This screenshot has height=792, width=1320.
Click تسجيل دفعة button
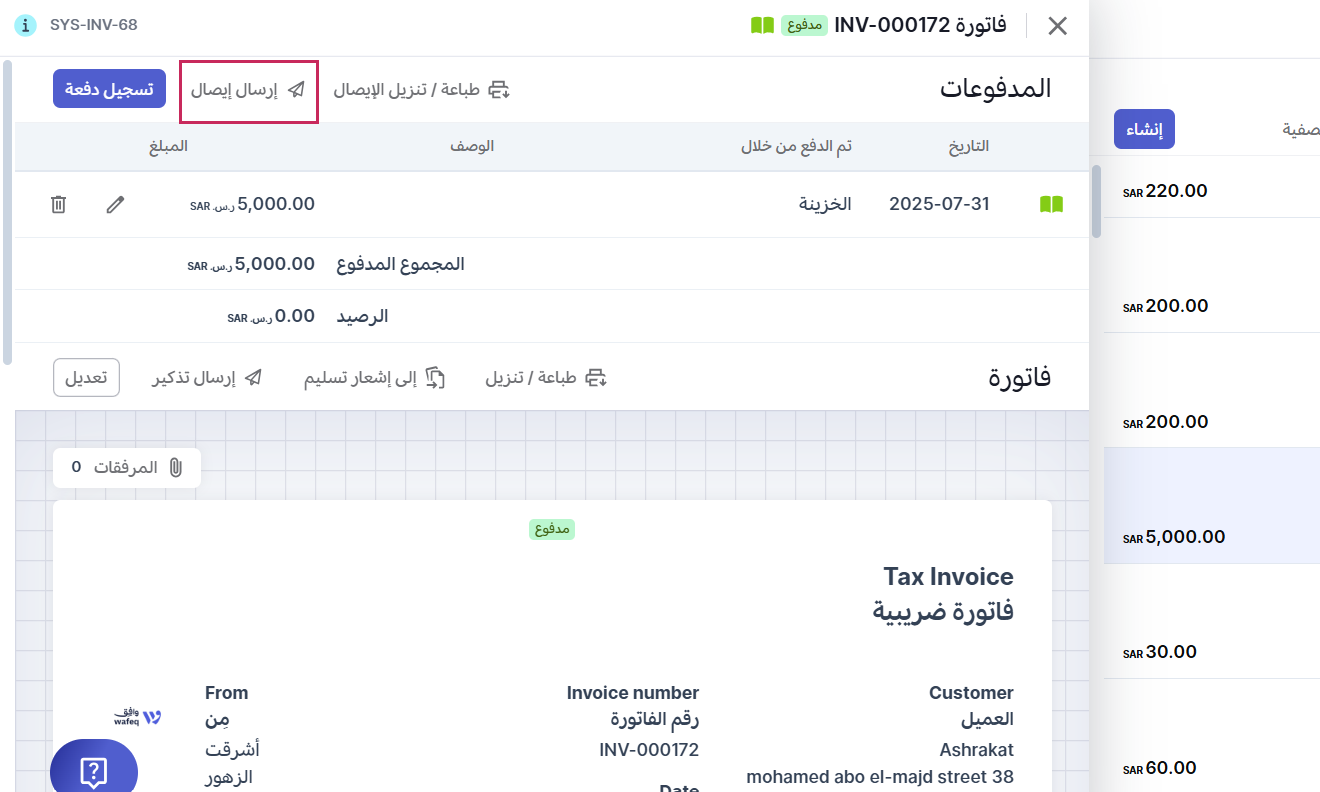click(109, 89)
